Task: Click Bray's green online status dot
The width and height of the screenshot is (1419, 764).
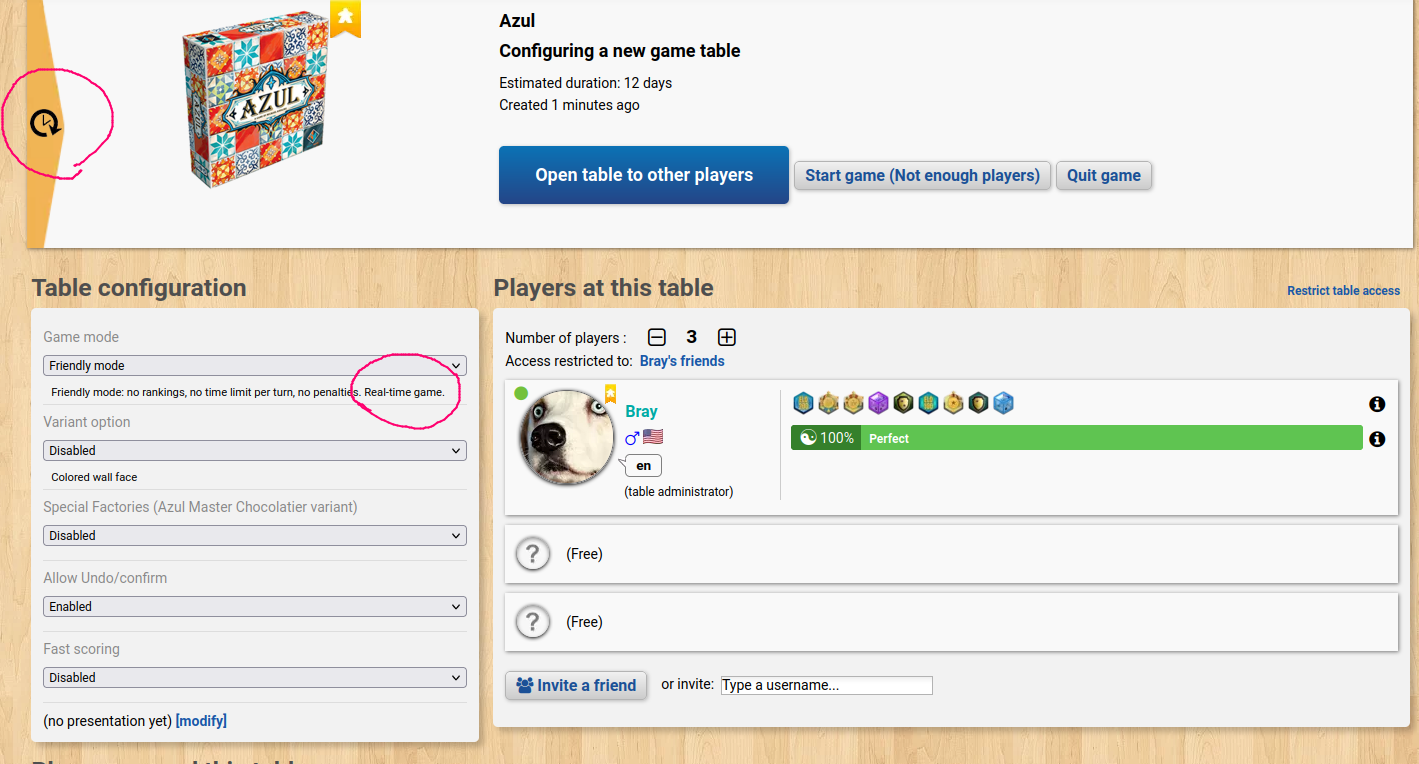Action: tap(521, 393)
